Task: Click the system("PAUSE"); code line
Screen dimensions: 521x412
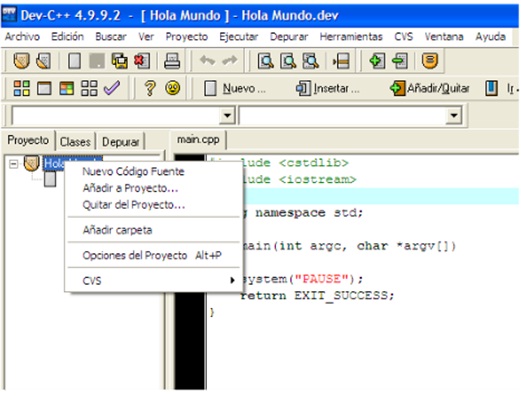Action: pos(302,279)
